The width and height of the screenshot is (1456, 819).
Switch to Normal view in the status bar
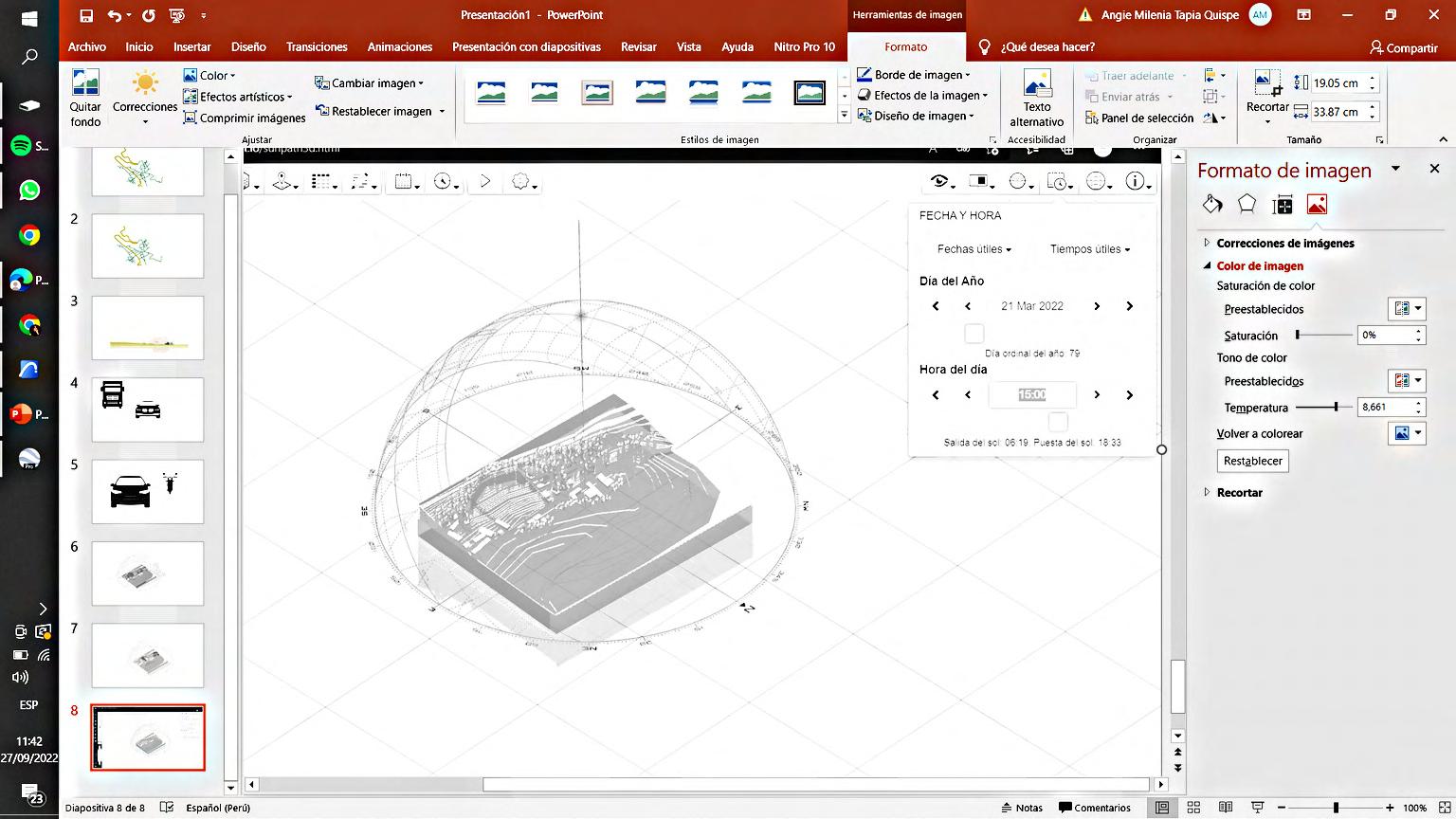point(1161,808)
